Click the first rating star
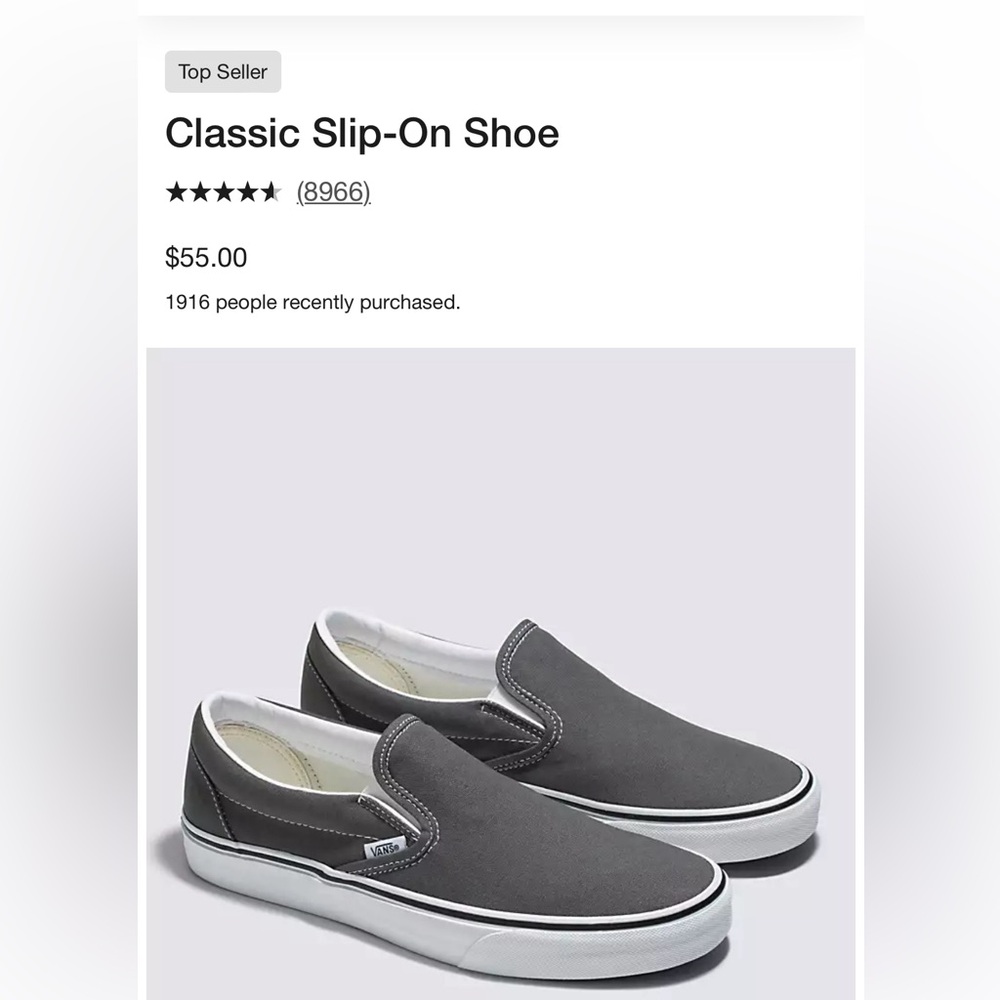Viewport: 1000px width, 1000px height. coord(178,190)
